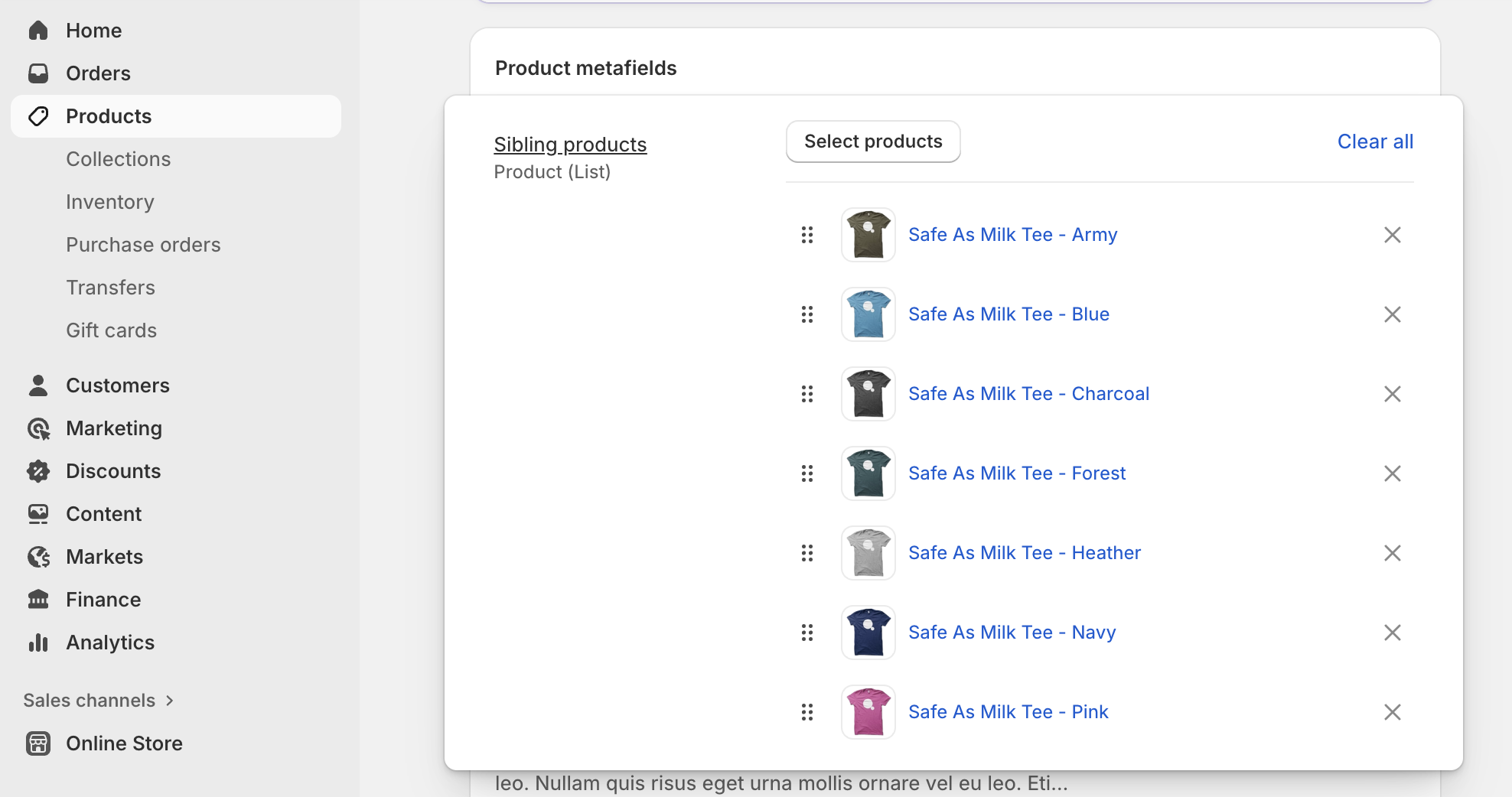The image size is (1512, 797).
Task: Remove Safe As Milk Tee - Pink
Action: pyautogui.click(x=1392, y=712)
